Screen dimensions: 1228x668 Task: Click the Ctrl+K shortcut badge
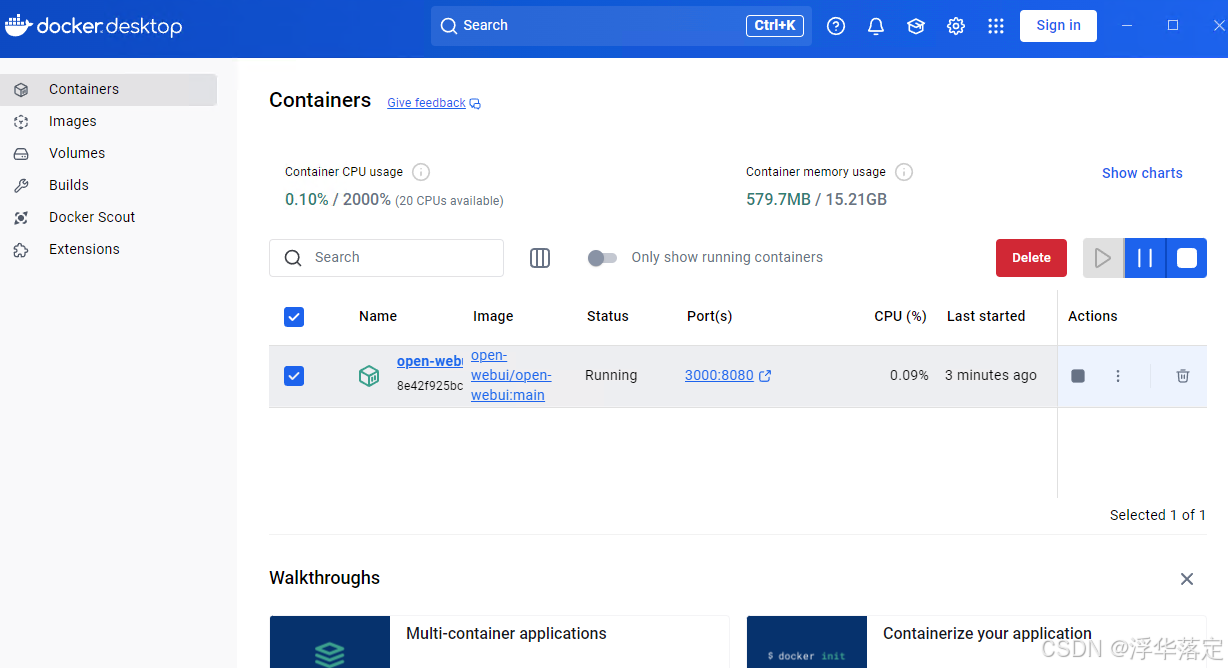tap(775, 26)
